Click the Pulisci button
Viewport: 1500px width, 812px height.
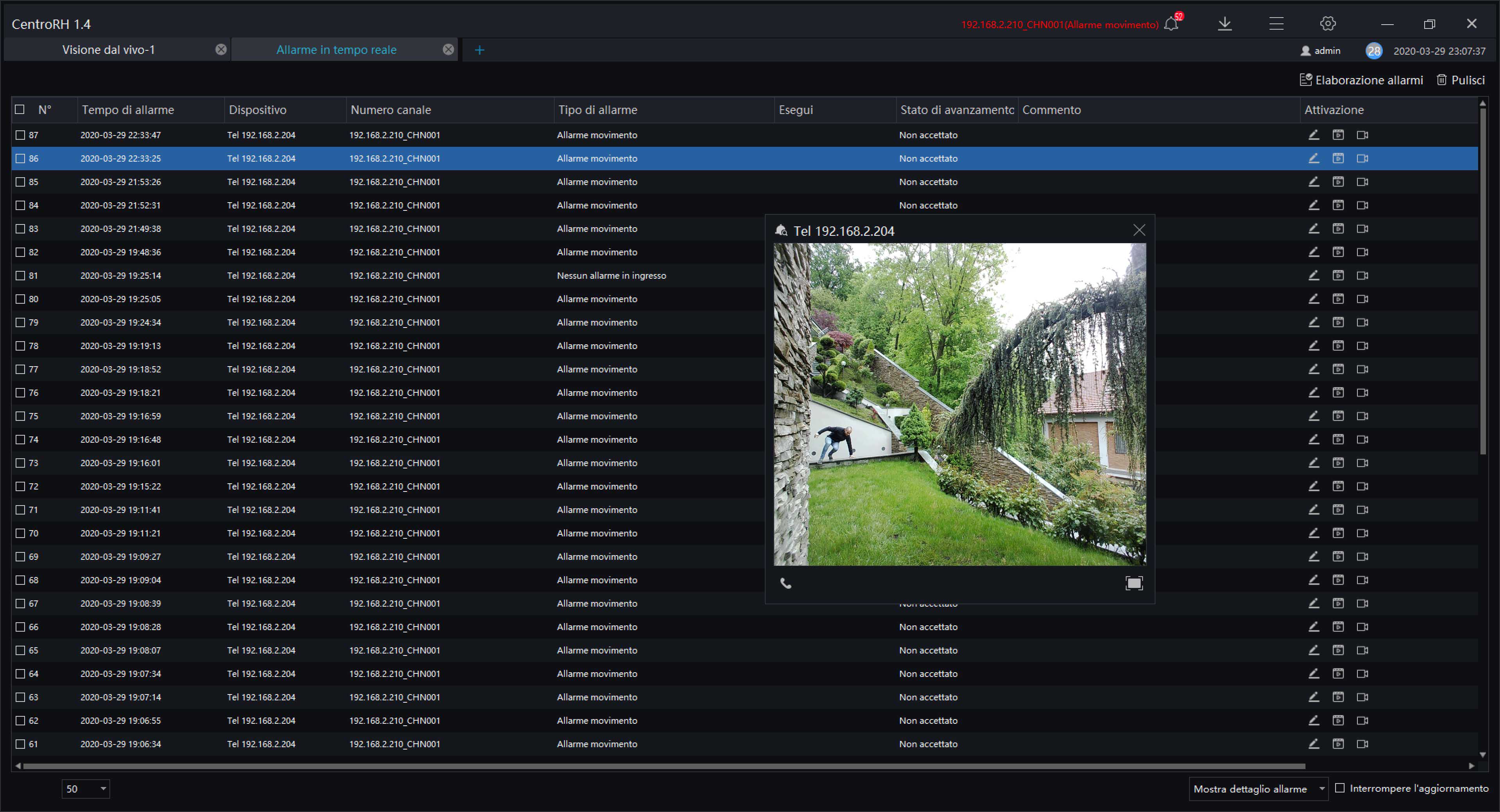point(1461,80)
